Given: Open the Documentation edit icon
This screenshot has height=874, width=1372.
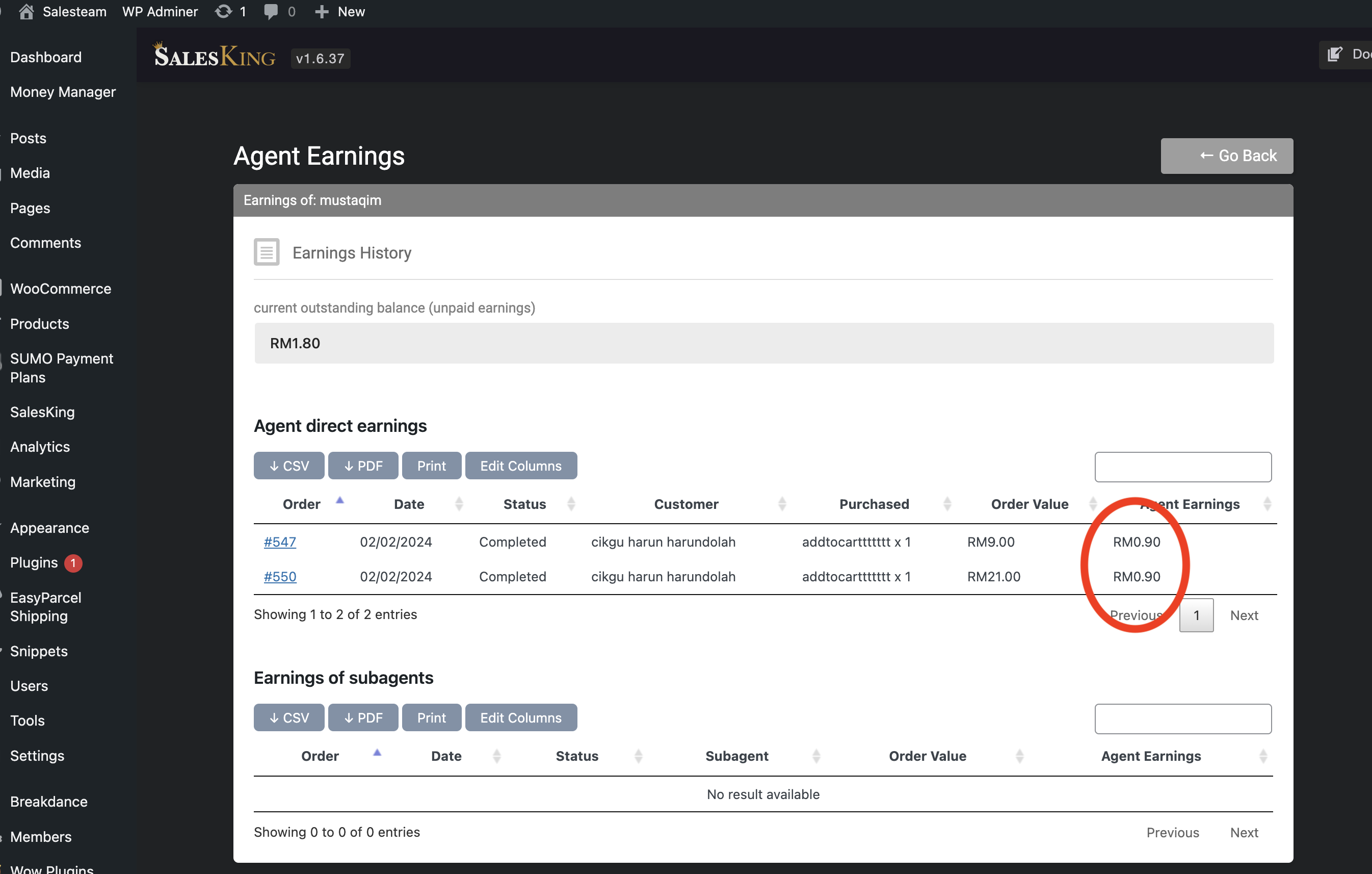Looking at the screenshot, I should click(1334, 55).
